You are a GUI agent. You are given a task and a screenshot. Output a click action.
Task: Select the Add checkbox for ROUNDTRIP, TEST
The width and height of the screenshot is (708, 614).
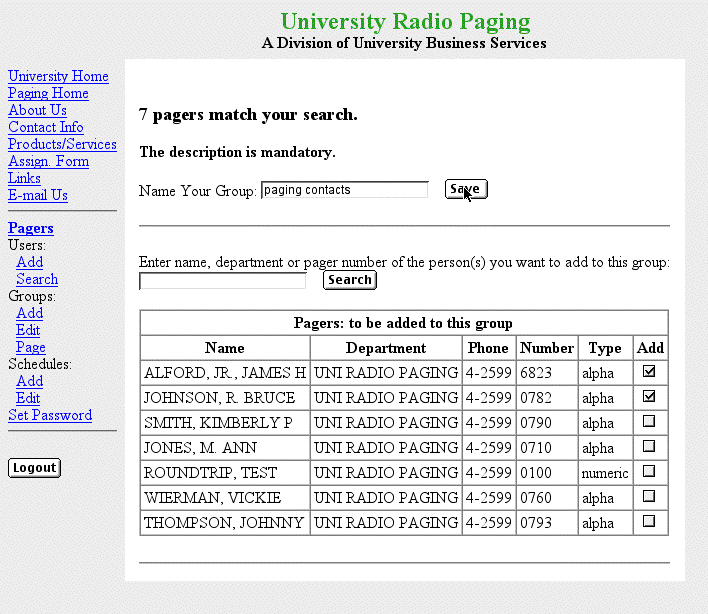coord(649,471)
